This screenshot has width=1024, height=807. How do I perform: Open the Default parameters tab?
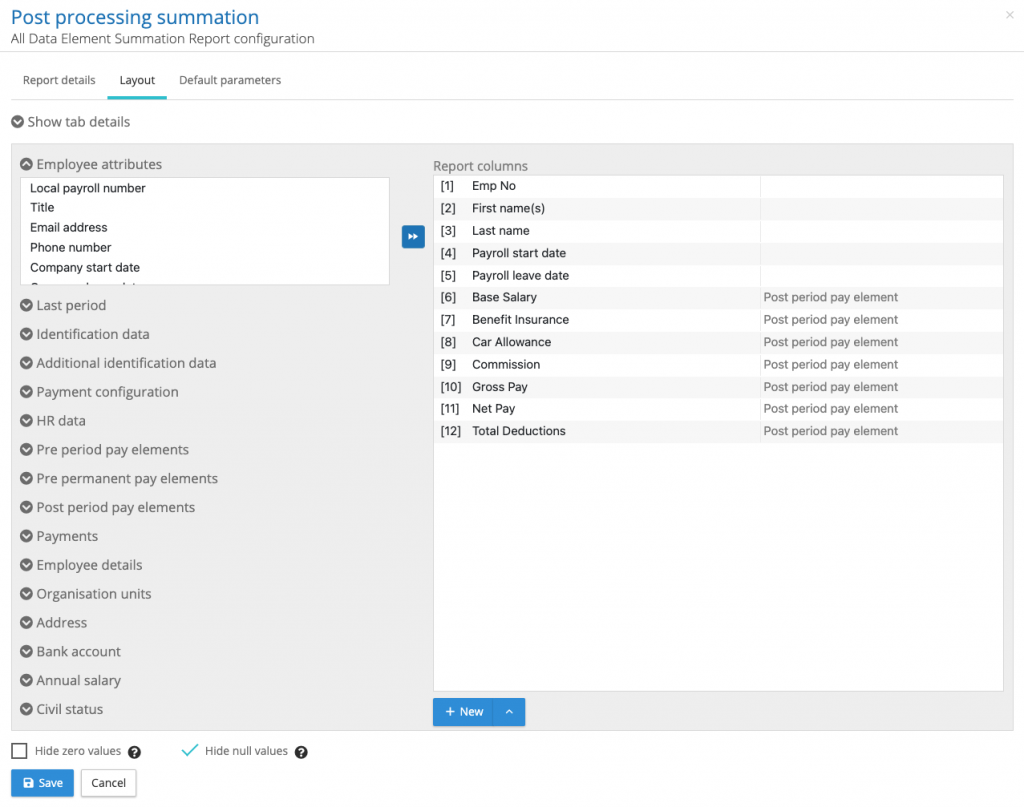230,80
